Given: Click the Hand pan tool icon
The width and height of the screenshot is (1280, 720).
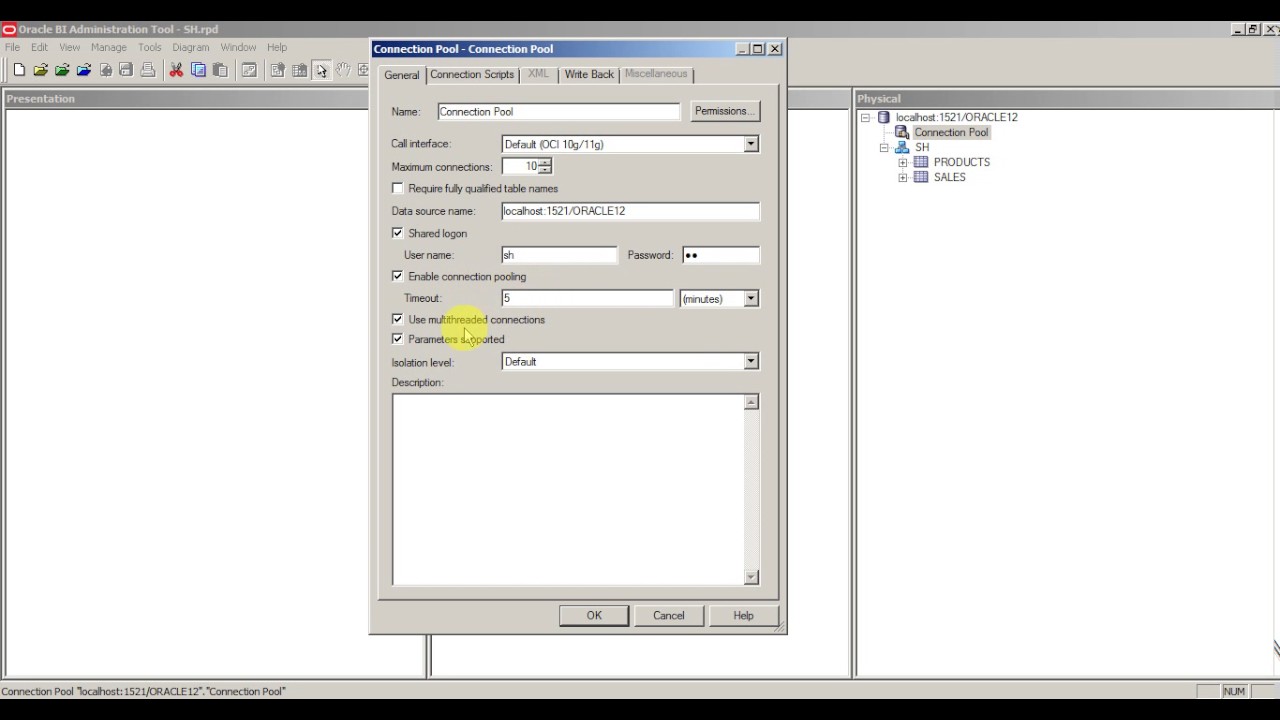Looking at the screenshot, I should pyautogui.click(x=343, y=70).
